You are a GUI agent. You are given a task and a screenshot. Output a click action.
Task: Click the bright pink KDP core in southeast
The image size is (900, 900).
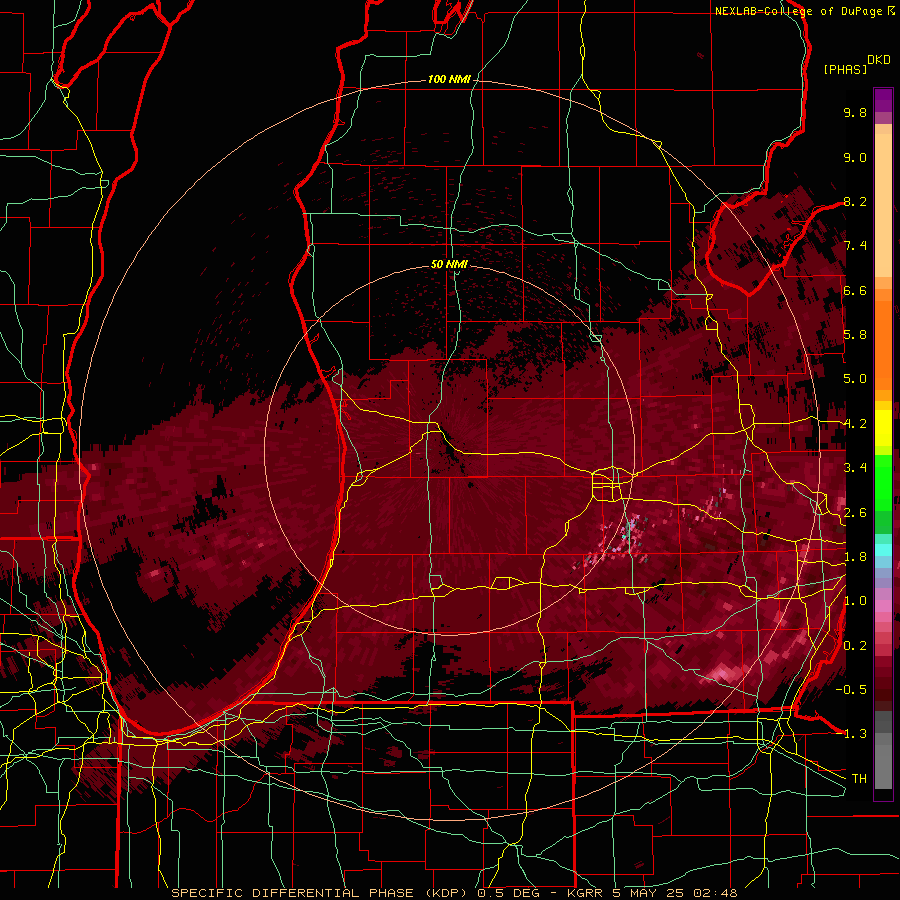[723, 672]
